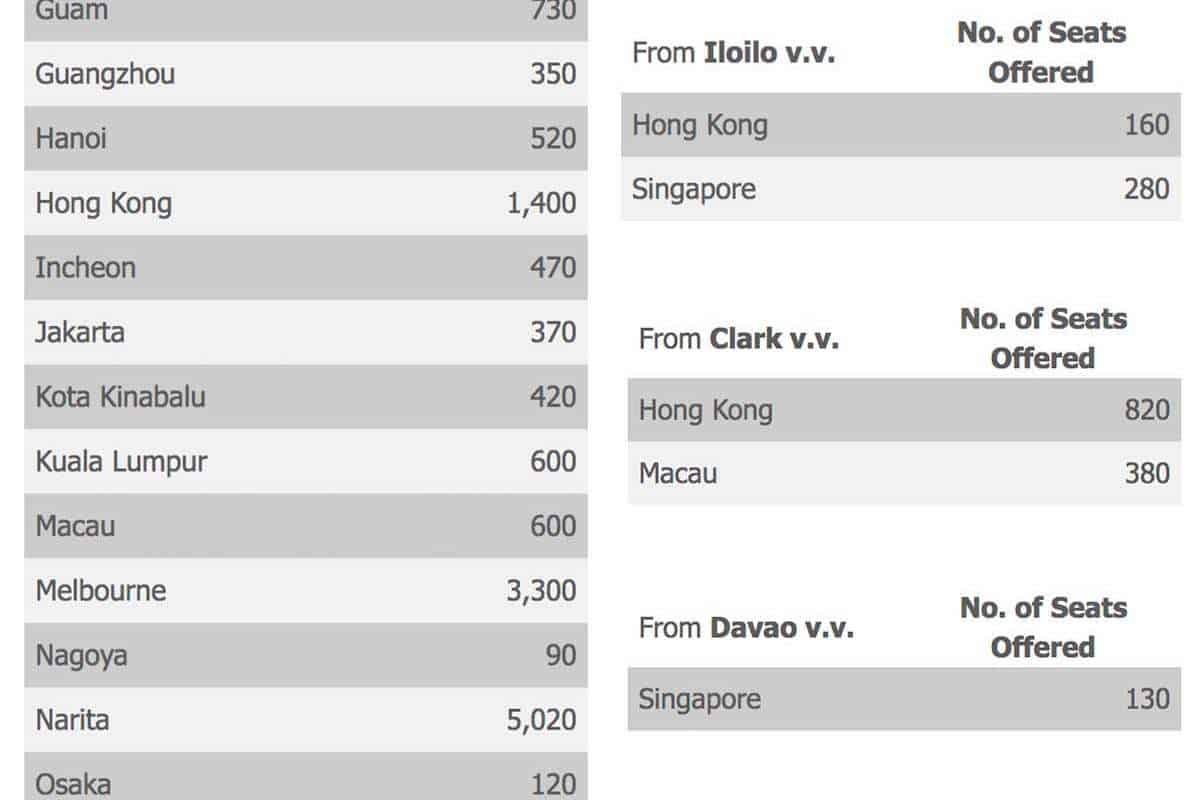1200x800 pixels.
Task: Click the 820 seats value under Clark
Action: coord(1146,410)
